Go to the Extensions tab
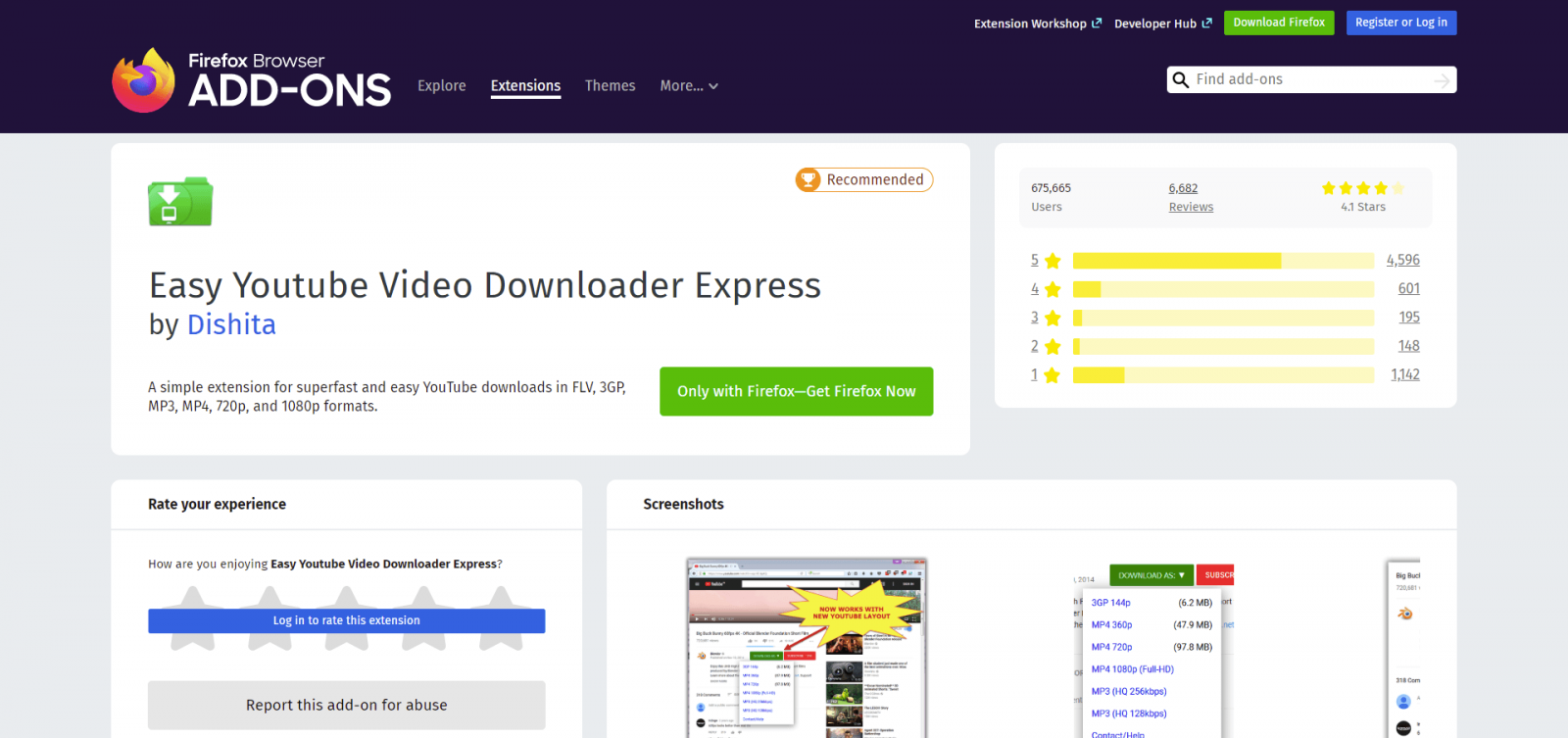 coord(525,86)
